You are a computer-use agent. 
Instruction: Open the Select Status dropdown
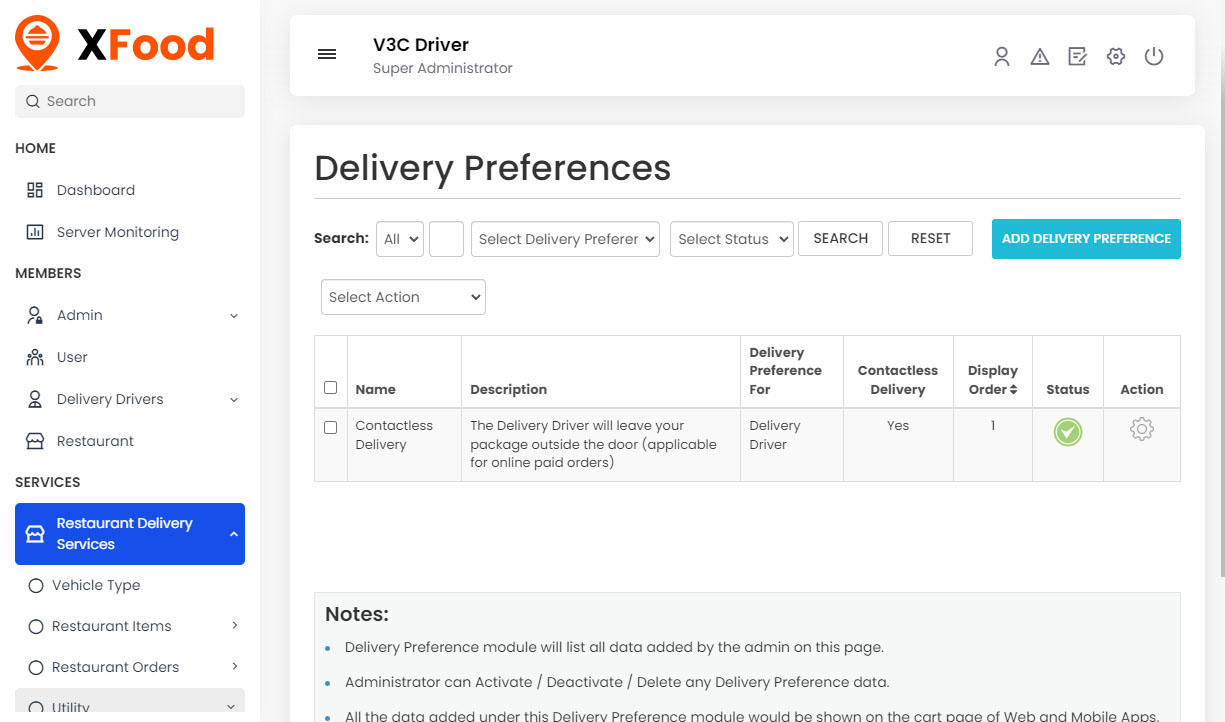pos(731,239)
